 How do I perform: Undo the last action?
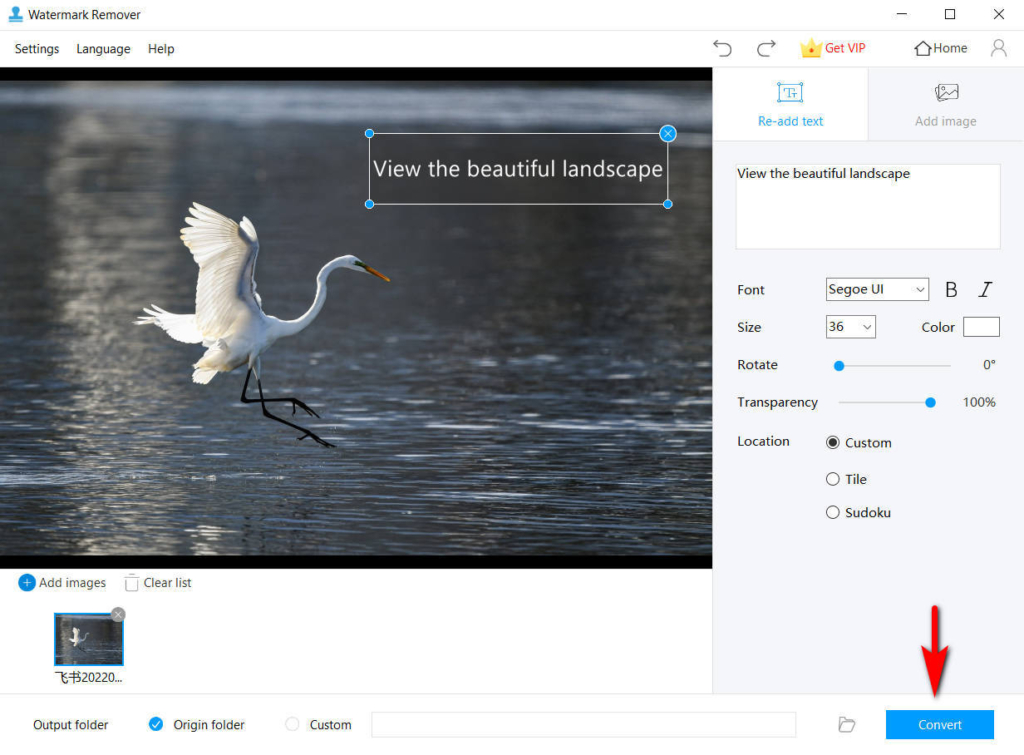click(x=722, y=47)
